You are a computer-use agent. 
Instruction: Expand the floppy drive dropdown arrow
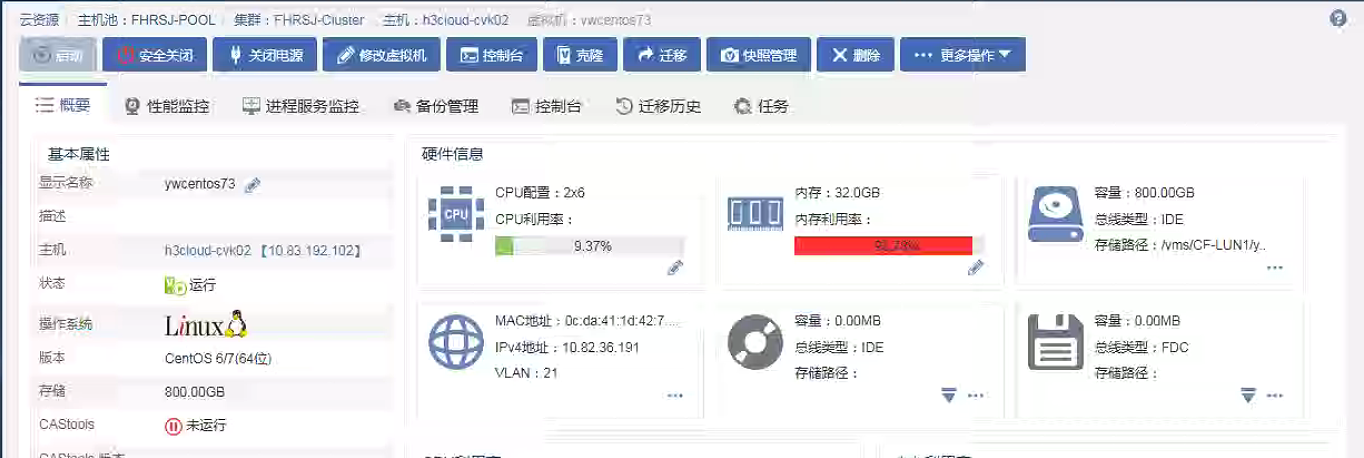click(x=1248, y=395)
